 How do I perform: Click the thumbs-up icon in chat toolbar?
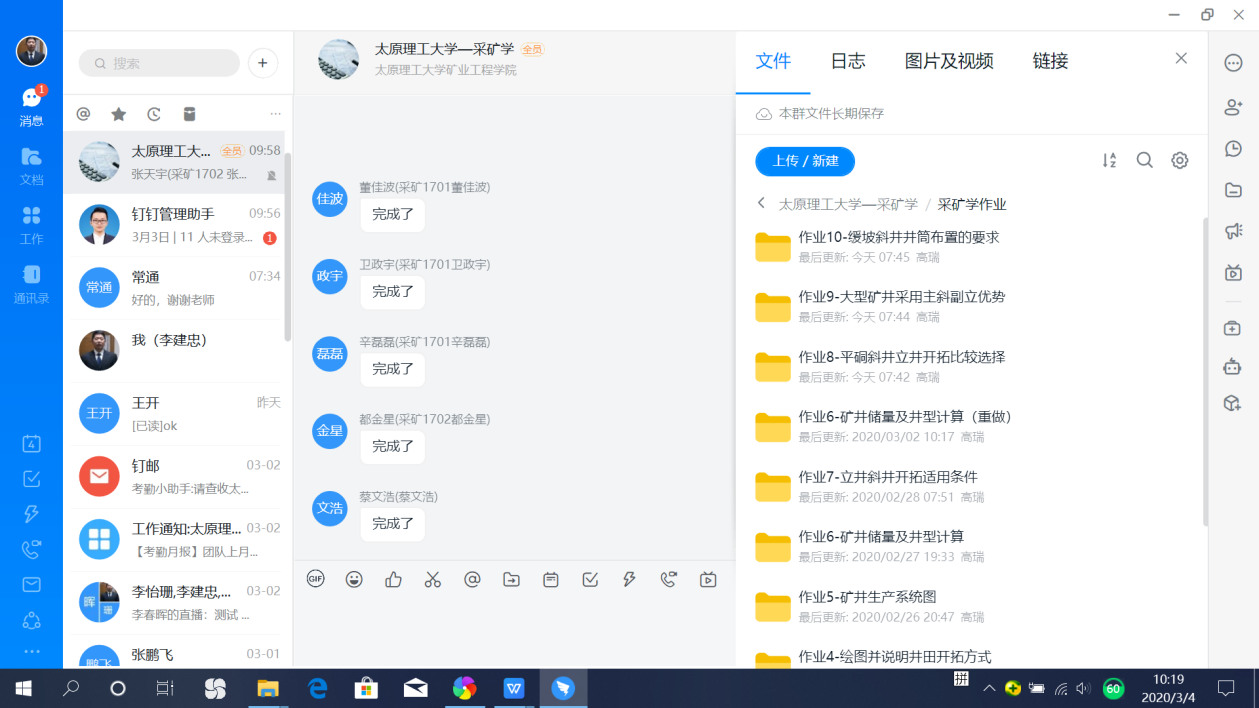click(393, 579)
